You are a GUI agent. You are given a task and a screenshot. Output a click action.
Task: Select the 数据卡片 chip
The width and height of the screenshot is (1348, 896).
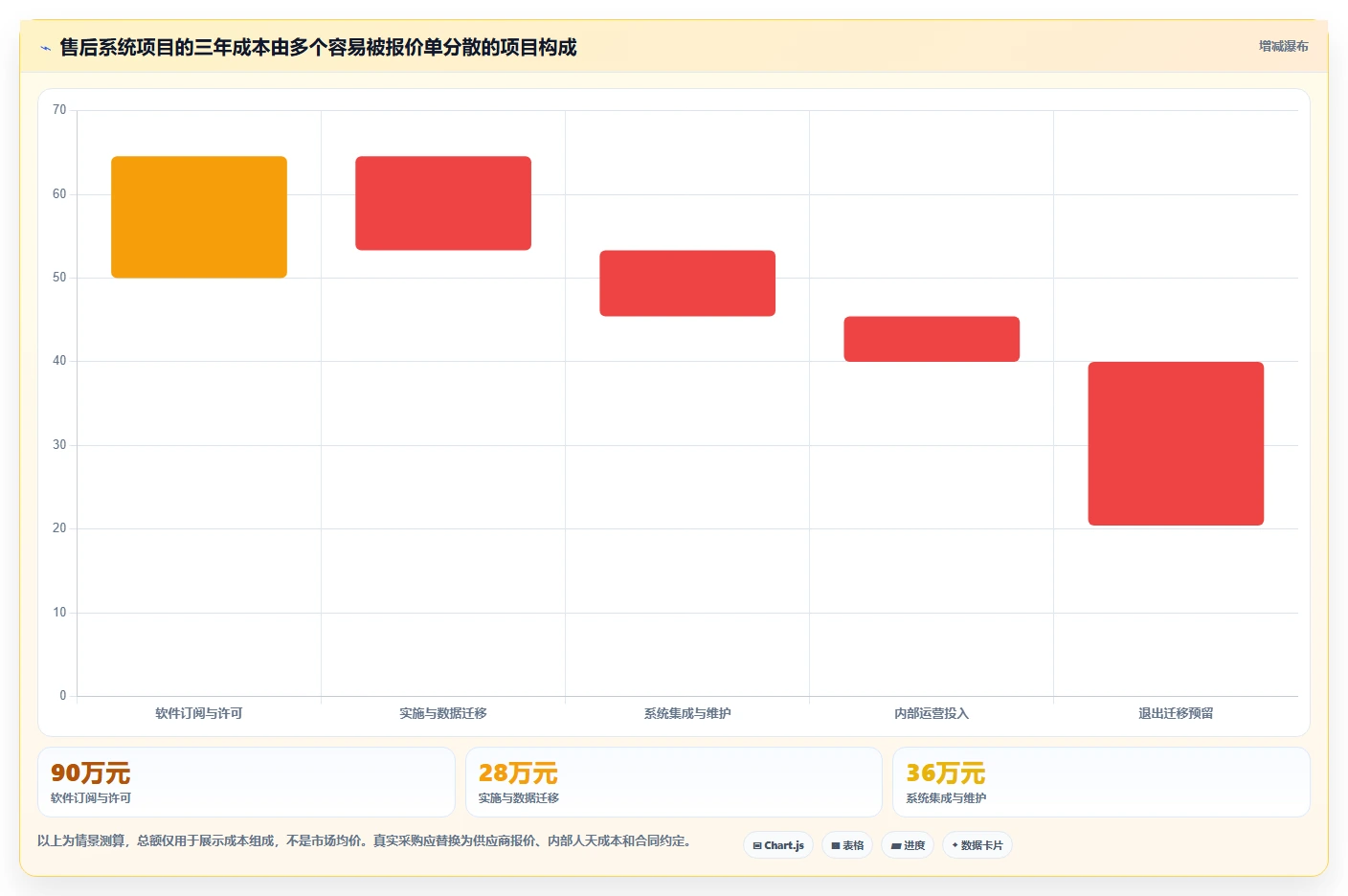coord(977,845)
